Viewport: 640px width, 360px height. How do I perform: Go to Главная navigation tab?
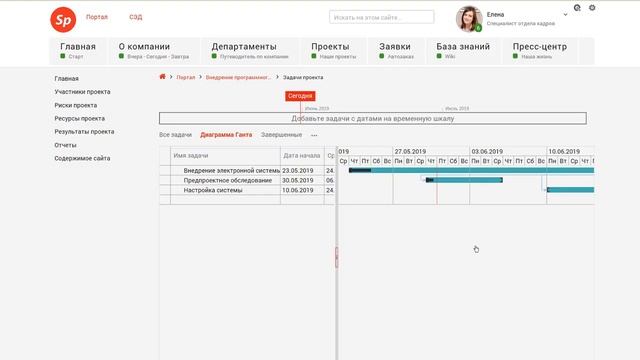pyautogui.click(x=78, y=51)
